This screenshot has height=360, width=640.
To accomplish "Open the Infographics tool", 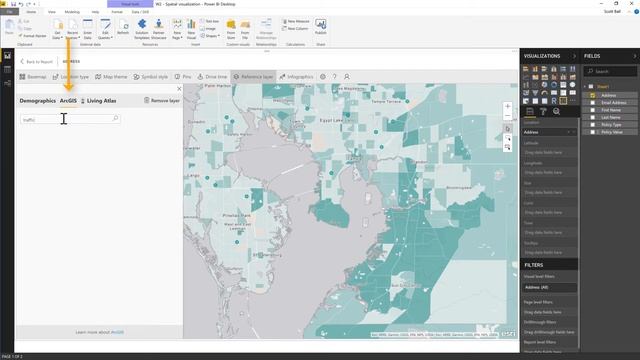I will point(296,77).
